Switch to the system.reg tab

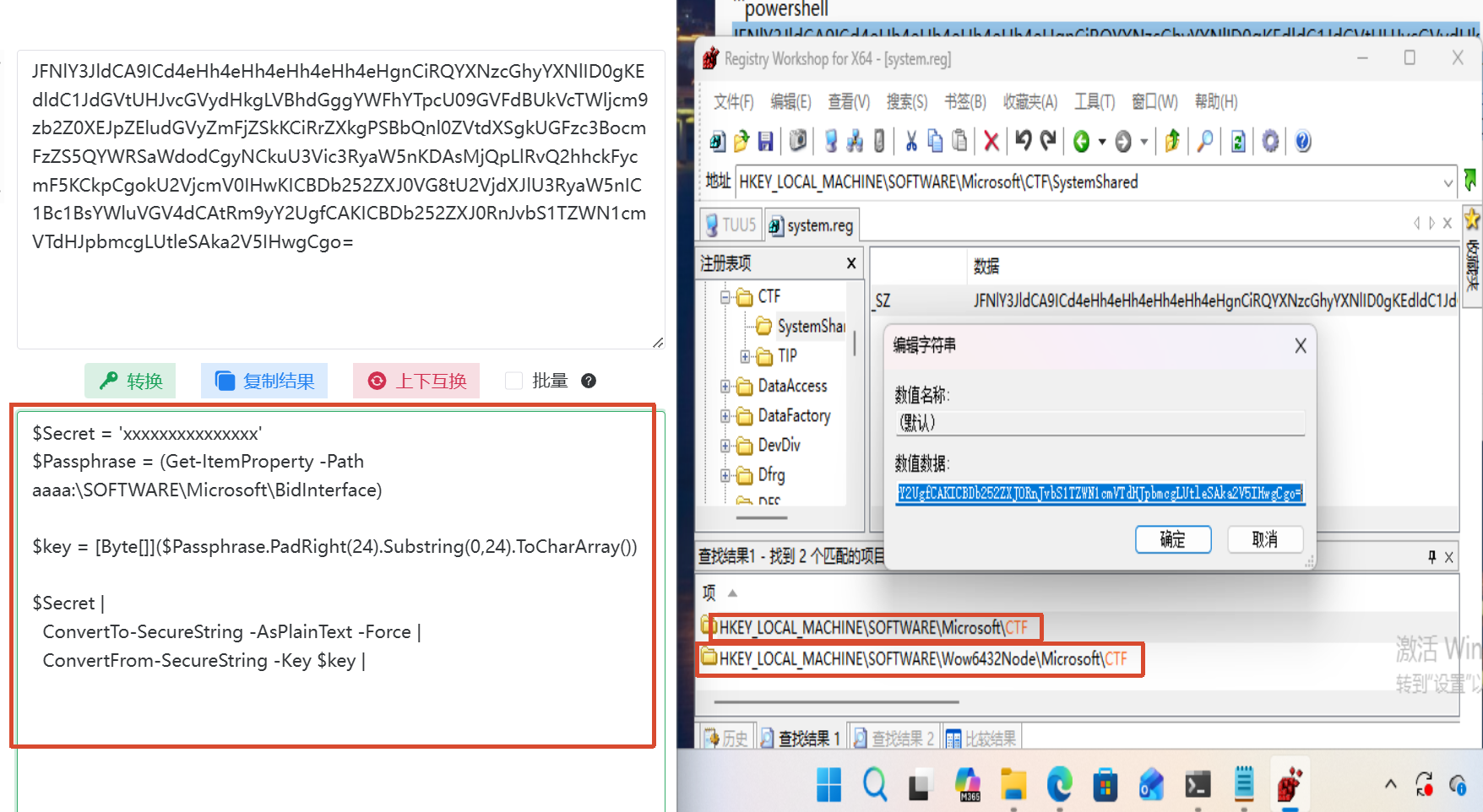click(812, 225)
